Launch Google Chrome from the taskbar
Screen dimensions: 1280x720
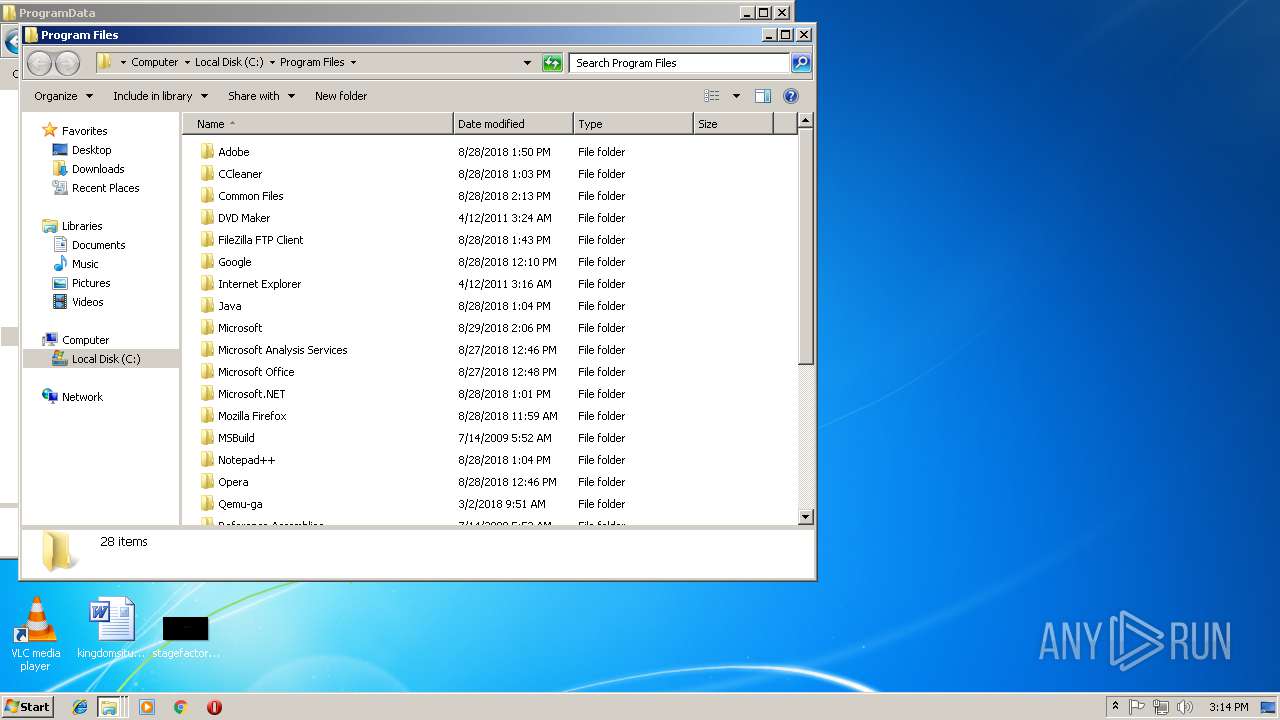(181, 707)
